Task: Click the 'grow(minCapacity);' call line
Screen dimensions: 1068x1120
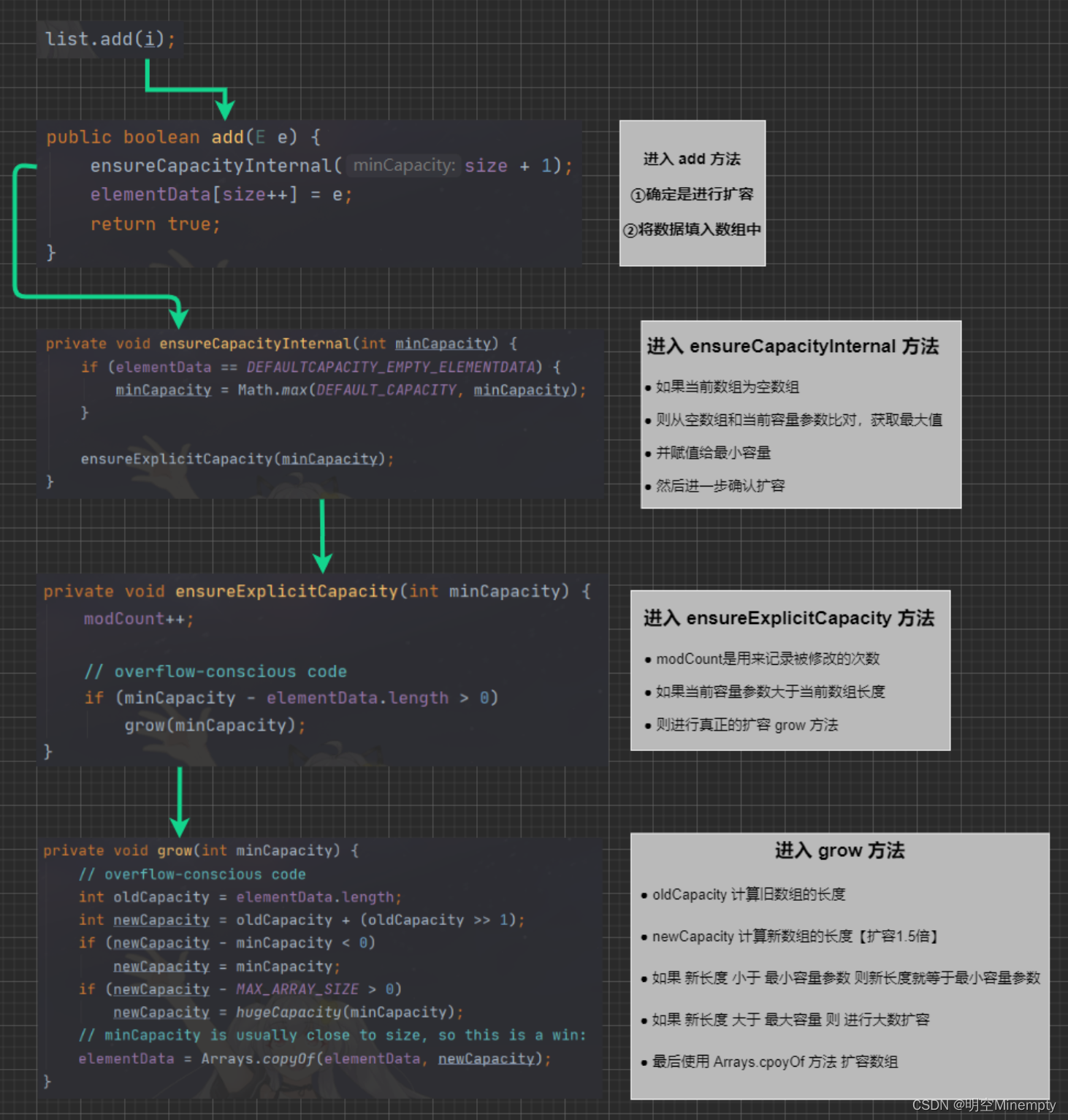Action: point(215,725)
